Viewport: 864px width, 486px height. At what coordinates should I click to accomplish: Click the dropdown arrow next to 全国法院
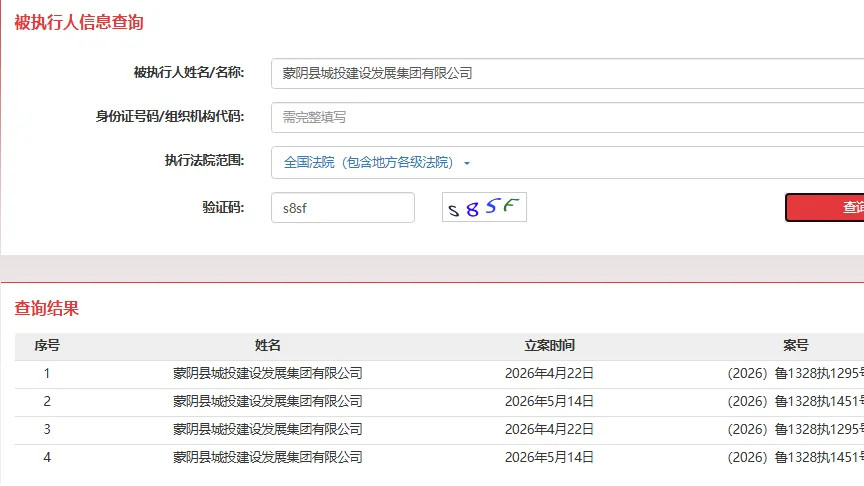click(x=467, y=163)
